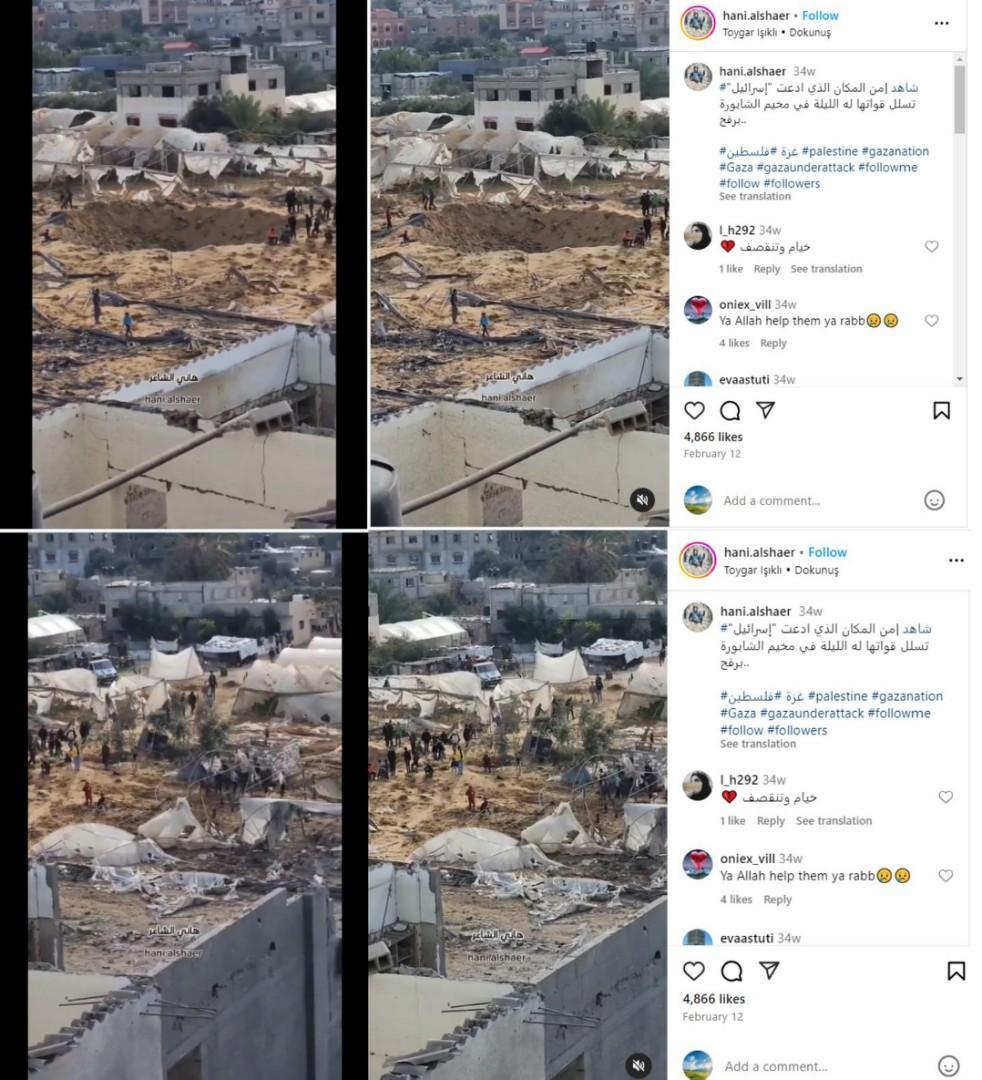The width and height of the screenshot is (982, 1080).
Task: Open three-dot options menu on top post
Action: pyautogui.click(x=941, y=23)
